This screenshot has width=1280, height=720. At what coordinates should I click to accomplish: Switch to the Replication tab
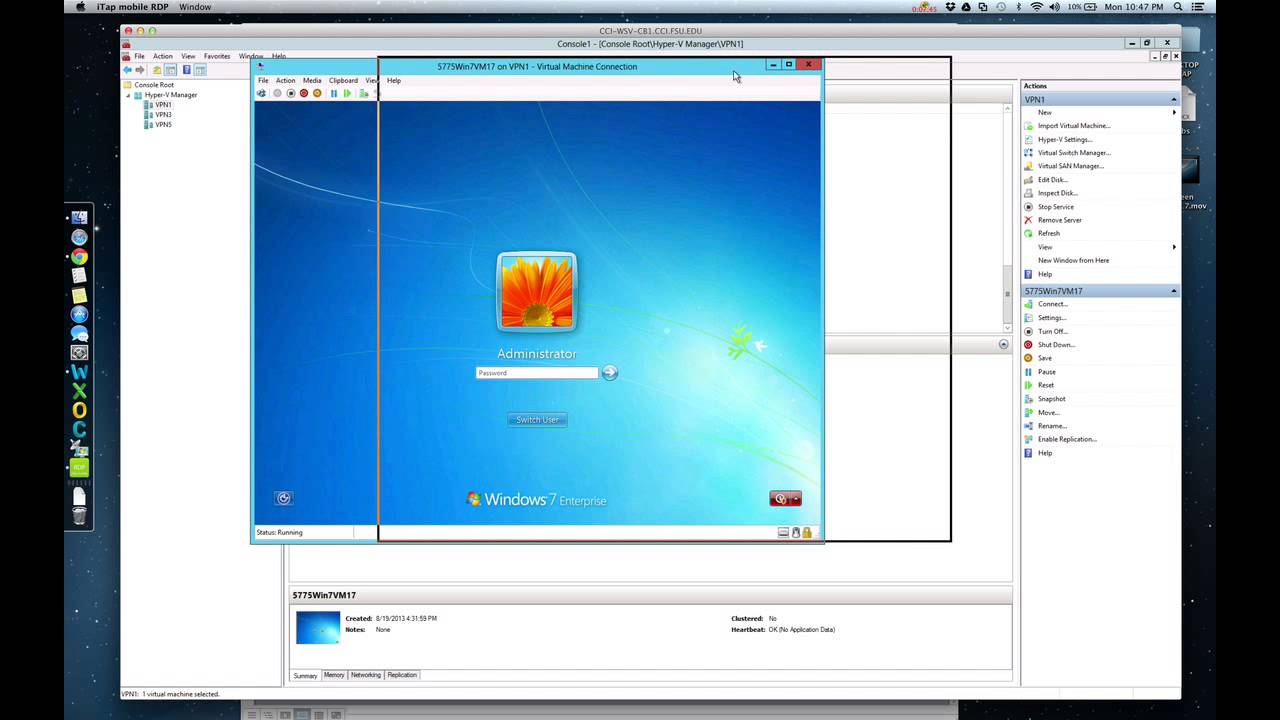tap(402, 675)
